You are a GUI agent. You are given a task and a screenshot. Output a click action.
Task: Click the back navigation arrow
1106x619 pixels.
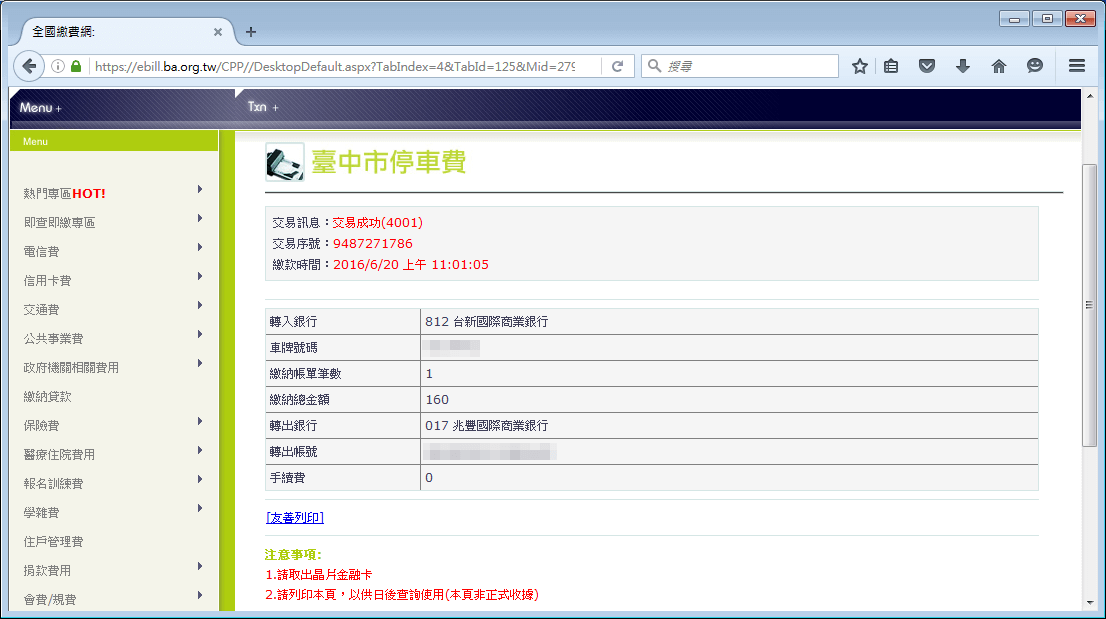(x=28, y=65)
